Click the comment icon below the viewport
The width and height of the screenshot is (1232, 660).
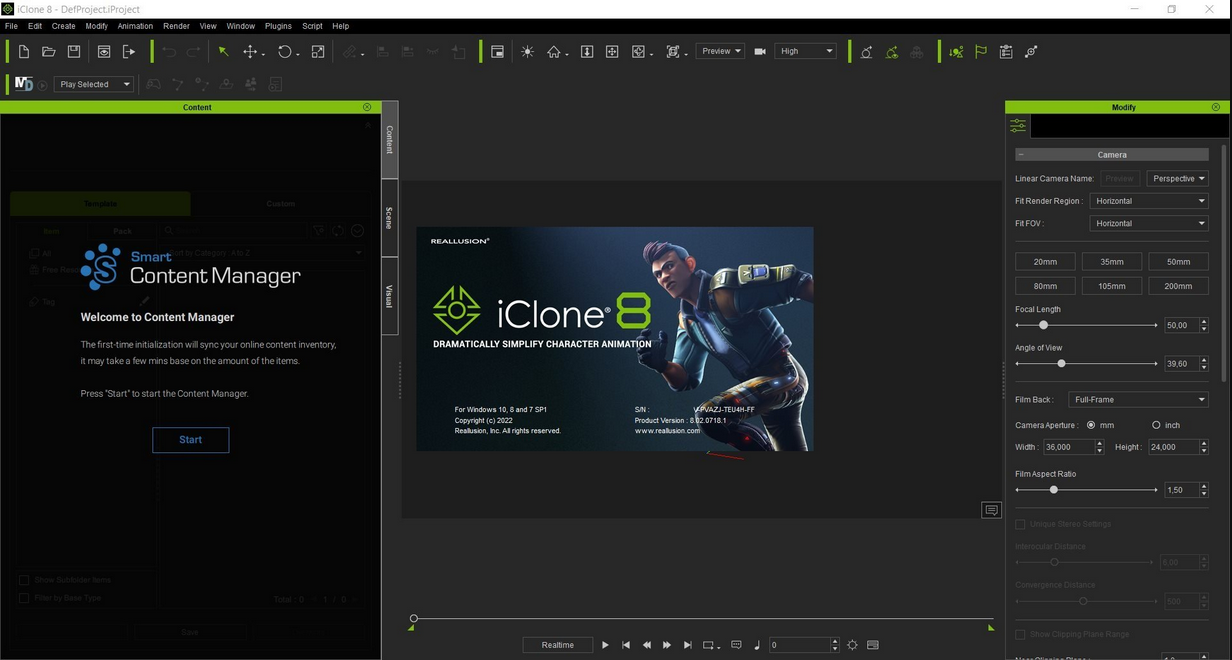point(991,510)
